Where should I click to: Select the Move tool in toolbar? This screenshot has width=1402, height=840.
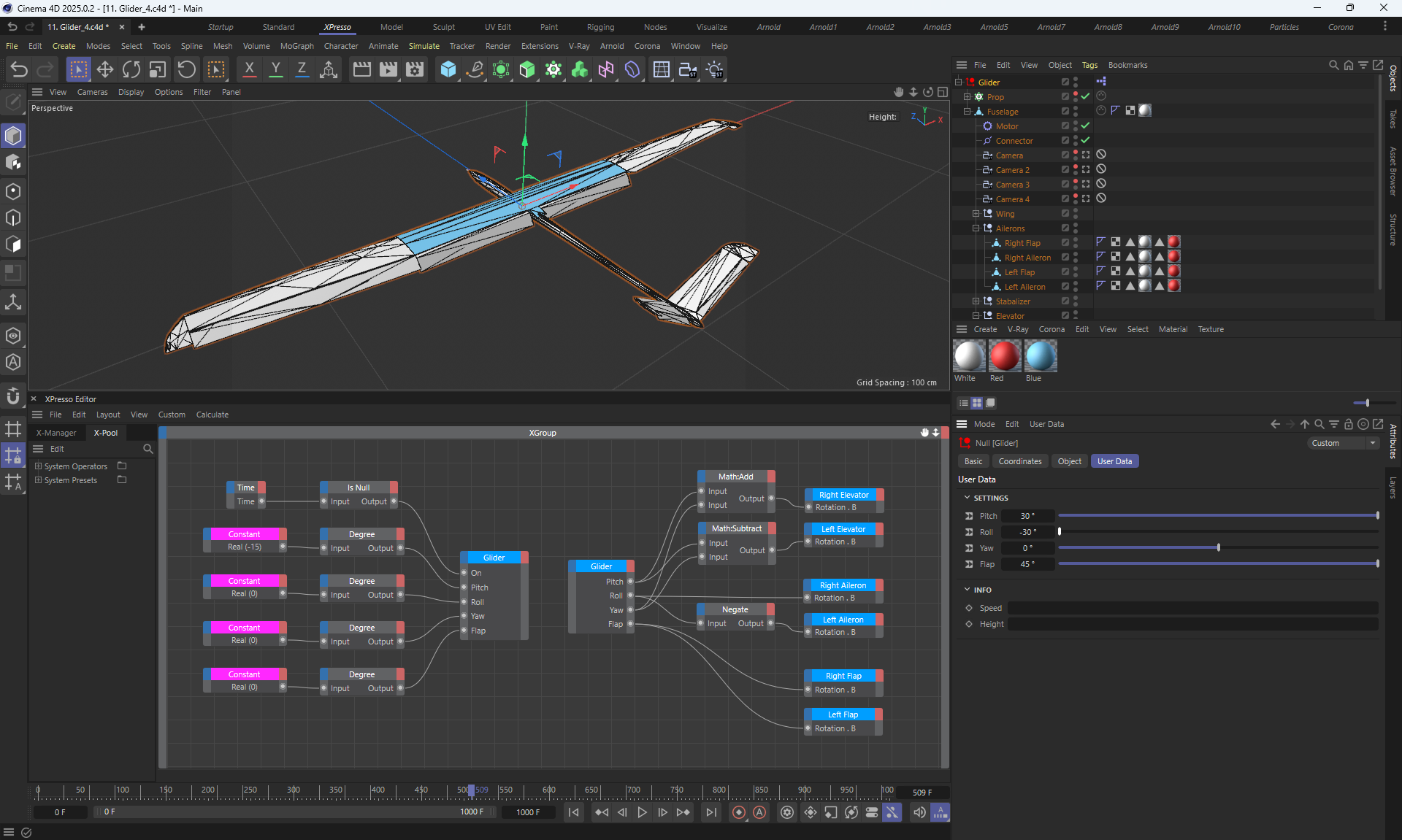tap(105, 69)
